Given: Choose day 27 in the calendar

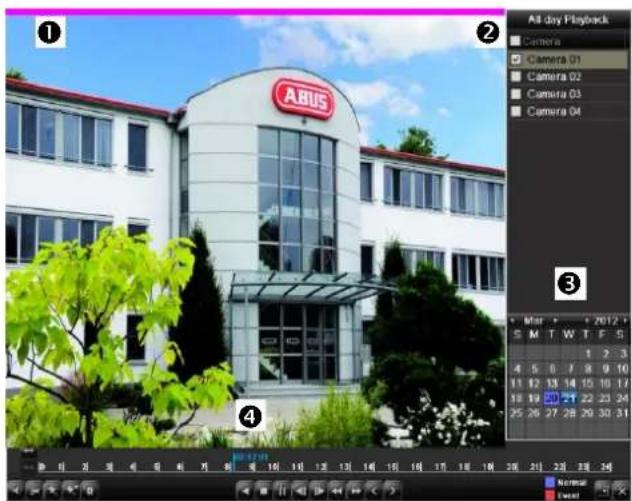Looking at the screenshot, I should (551, 413).
